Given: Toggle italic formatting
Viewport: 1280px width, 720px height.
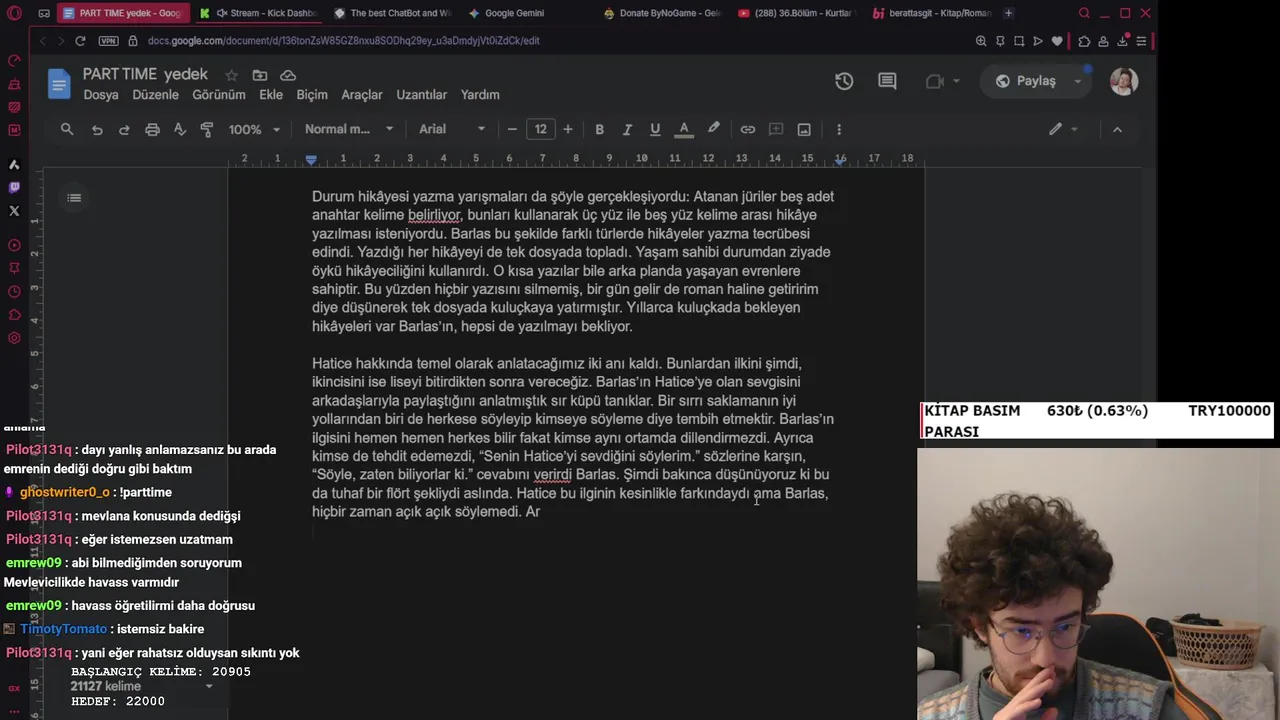Looking at the screenshot, I should pos(627,129).
